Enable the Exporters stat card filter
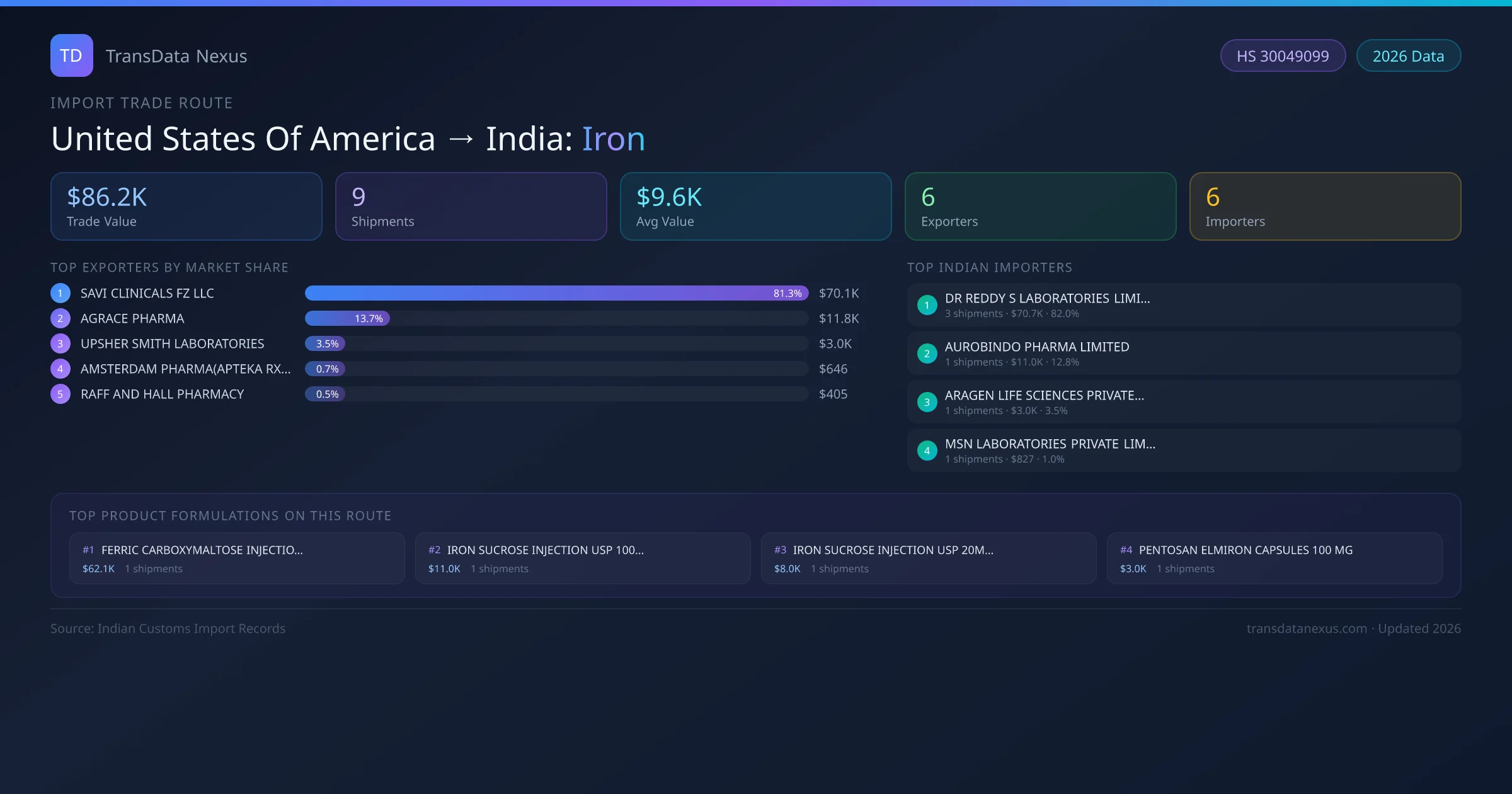1512x794 pixels. tap(1040, 206)
